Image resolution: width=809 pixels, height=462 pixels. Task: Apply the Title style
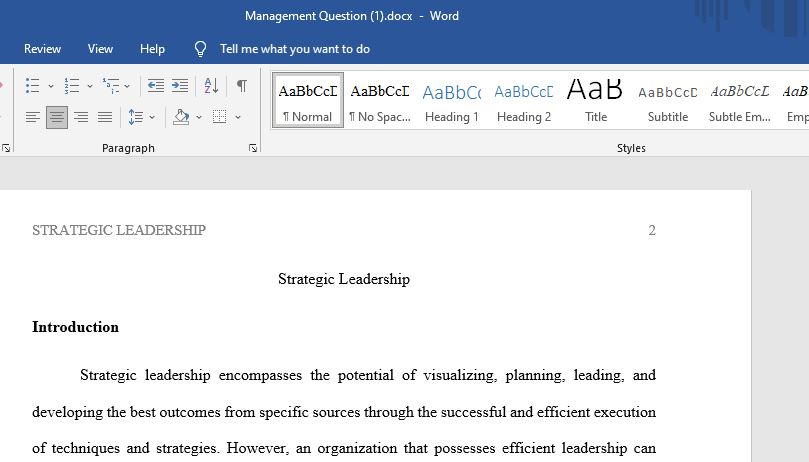(x=595, y=101)
